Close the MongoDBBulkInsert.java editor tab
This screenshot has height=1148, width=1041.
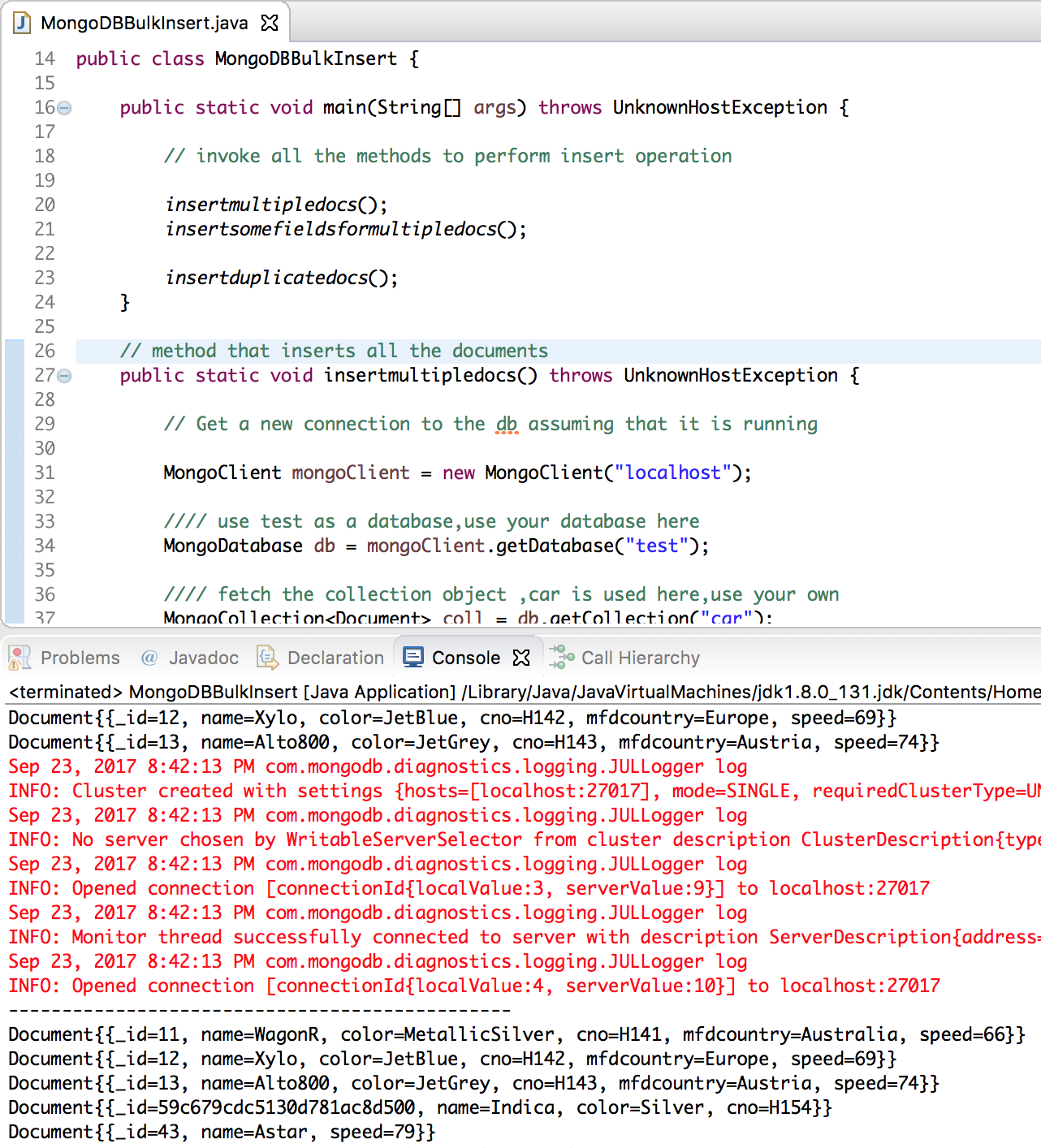pos(270,22)
